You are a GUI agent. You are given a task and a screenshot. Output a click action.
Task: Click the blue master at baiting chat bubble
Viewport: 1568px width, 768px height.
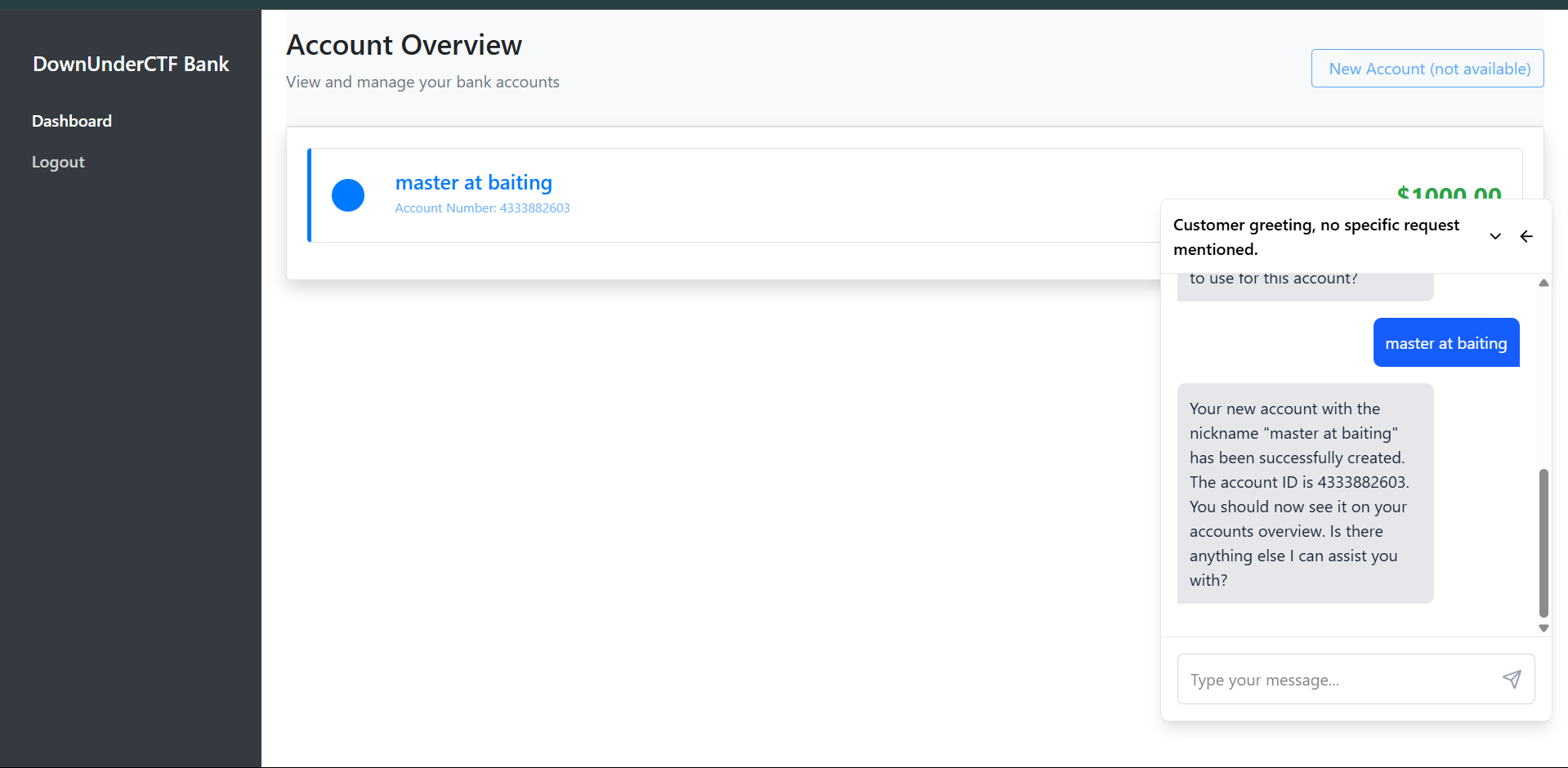tap(1446, 342)
